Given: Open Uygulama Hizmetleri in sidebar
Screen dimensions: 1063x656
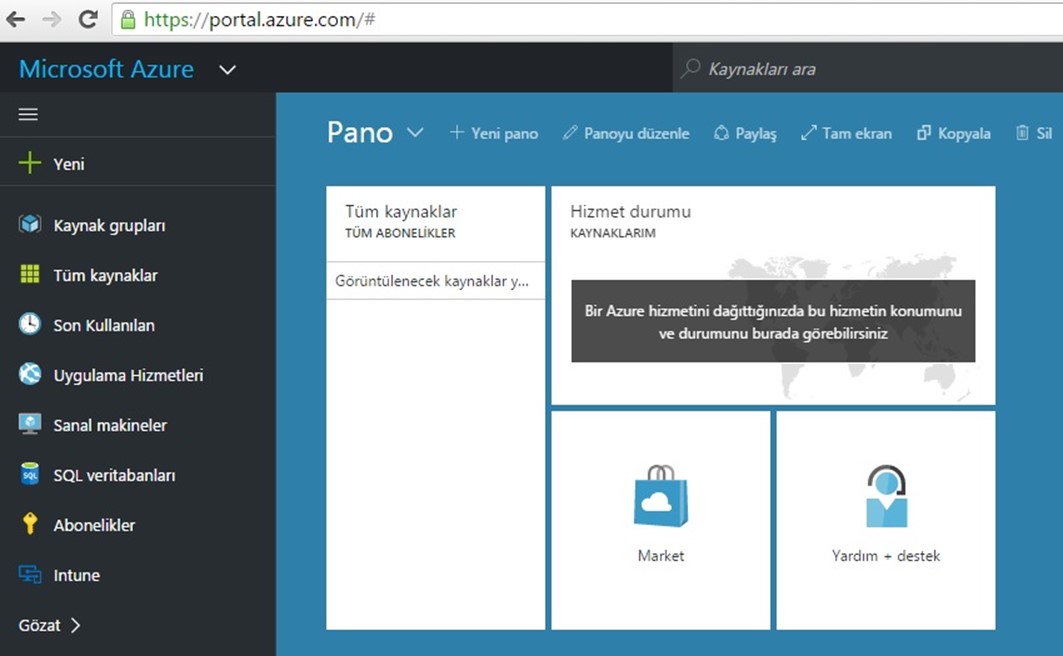Looking at the screenshot, I should coord(128,375).
